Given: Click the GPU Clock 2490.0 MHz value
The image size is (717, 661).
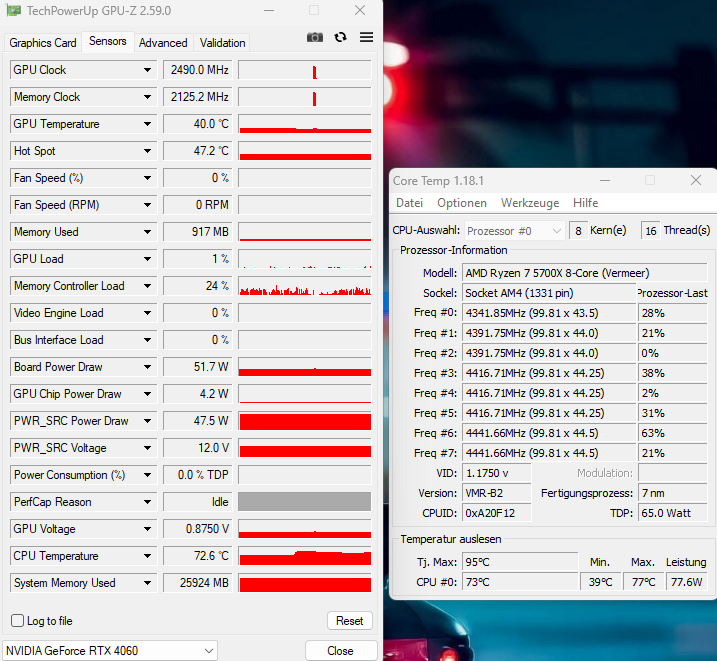Looking at the screenshot, I should pyautogui.click(x=198, y=70).
